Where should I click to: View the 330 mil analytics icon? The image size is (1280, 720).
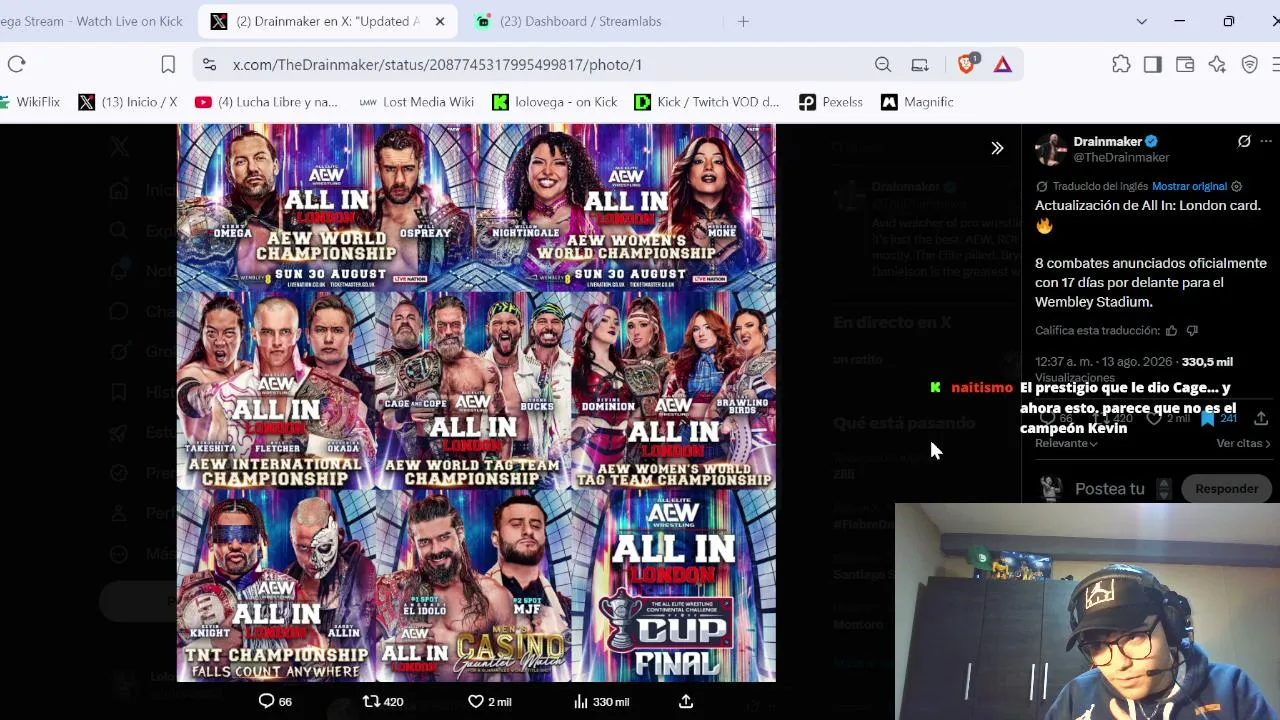(601, 702)
